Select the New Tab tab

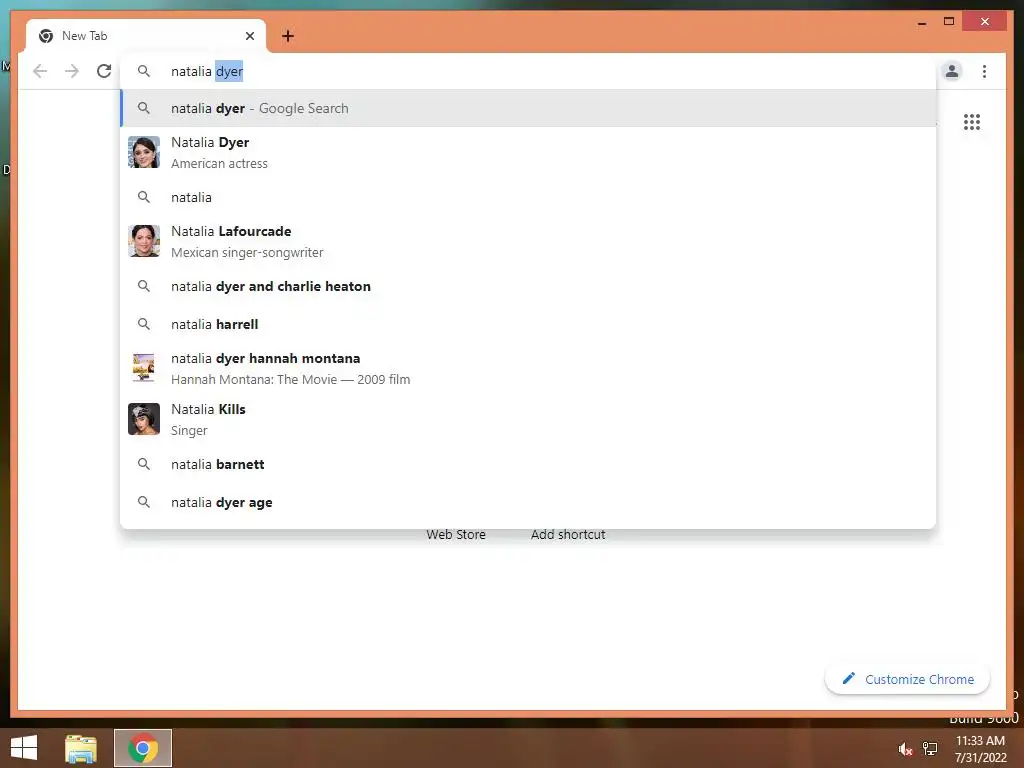[146, 36]
